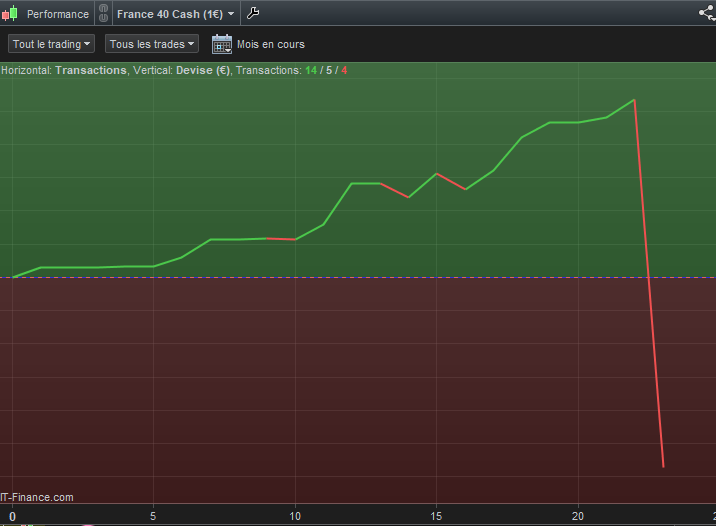The width and height of the screenshot is (716, 526).
Task: Click the equity curve peak at transaction 22
Action: [x=634, y=100]
